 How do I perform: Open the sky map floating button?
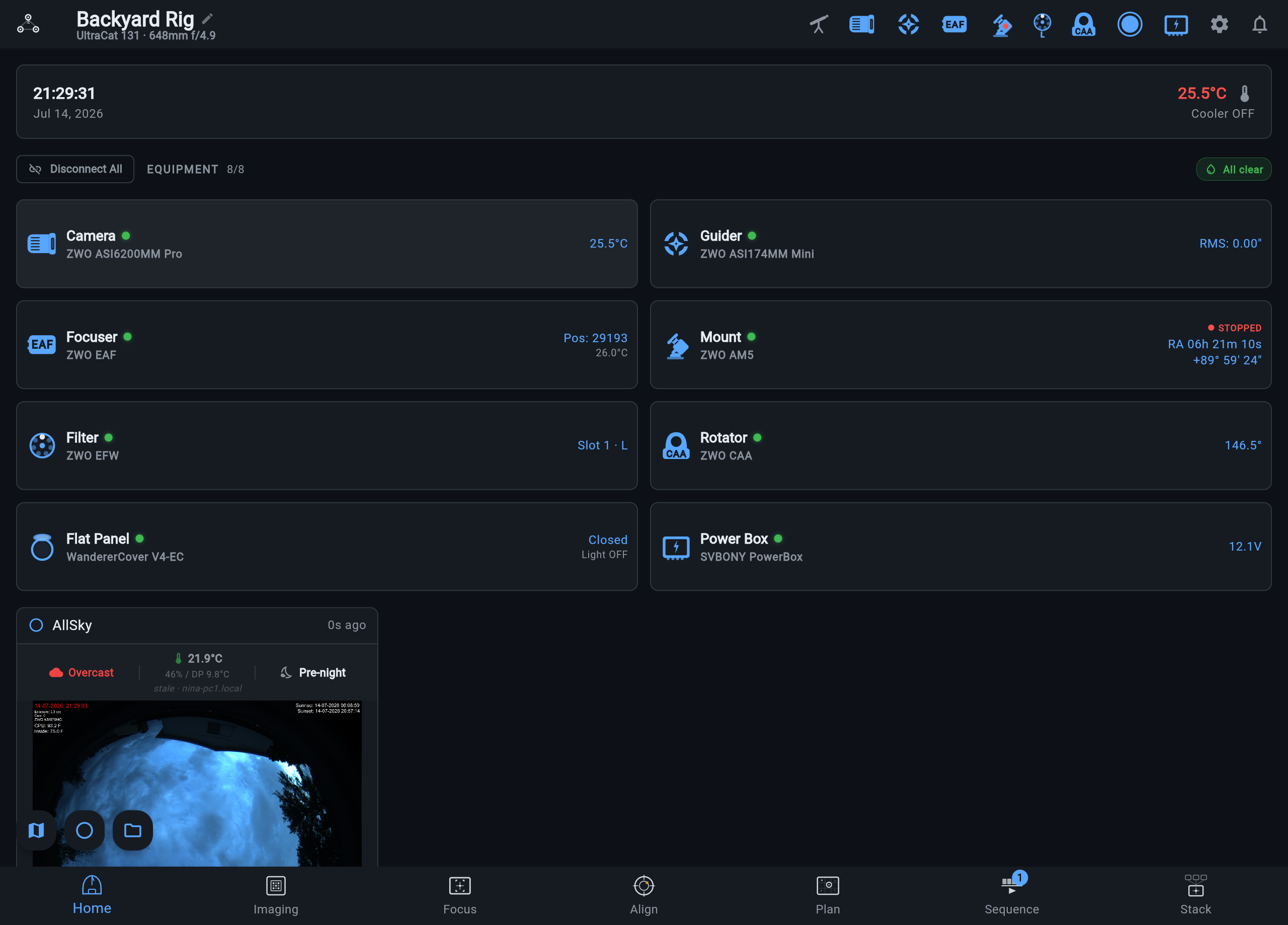[36, 830]
